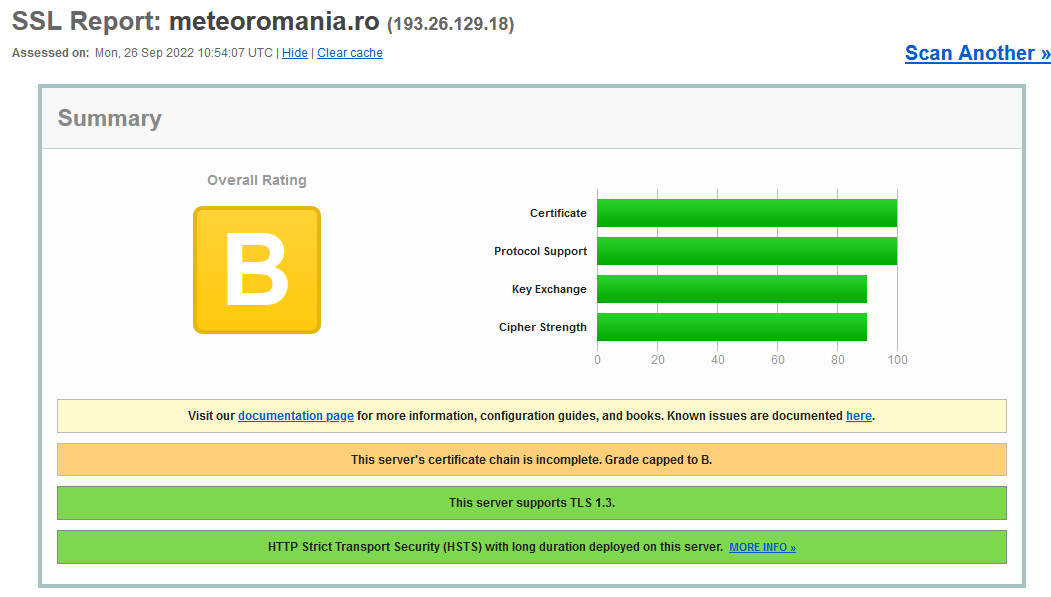Click the 40 axis value
This screenshot has height=597, width=1051.
coord(718,360)
